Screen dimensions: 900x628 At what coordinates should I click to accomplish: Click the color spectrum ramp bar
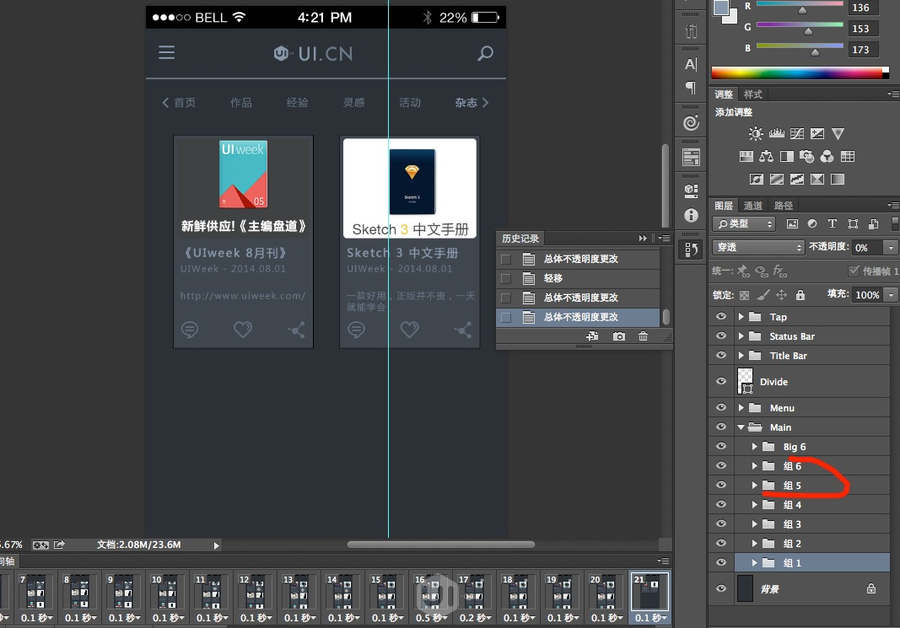[x=799, y=72]
